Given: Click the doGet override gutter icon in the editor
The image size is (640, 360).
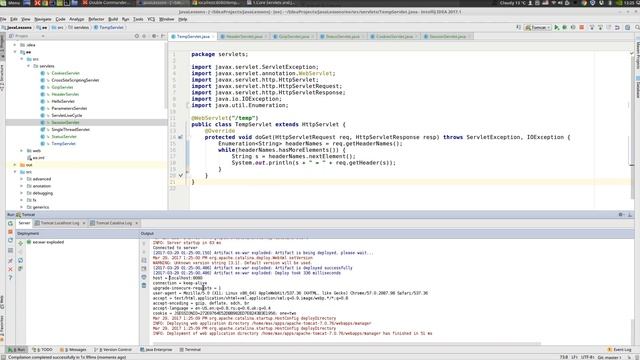Looking at the screenshot, I should click(x=180, y=137).
